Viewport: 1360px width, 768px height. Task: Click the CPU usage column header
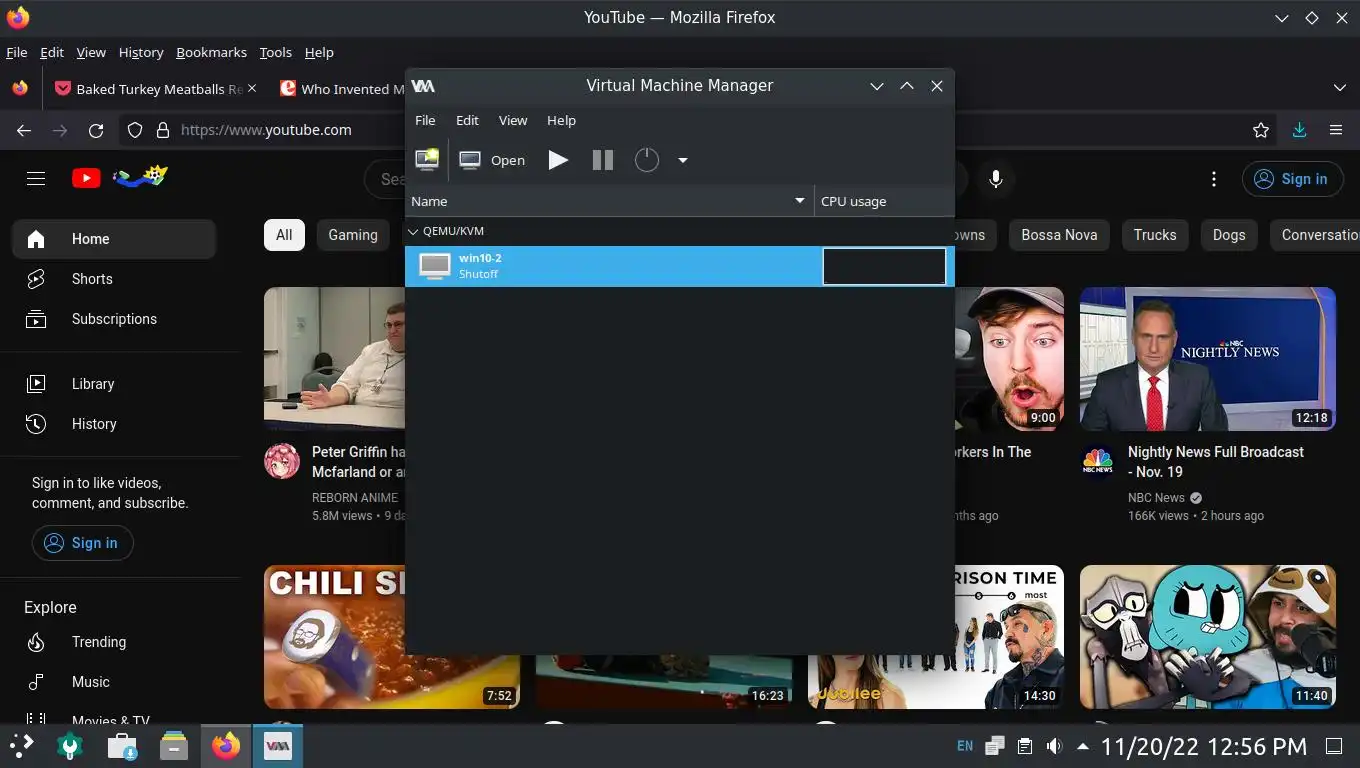(x=884, y=201)
